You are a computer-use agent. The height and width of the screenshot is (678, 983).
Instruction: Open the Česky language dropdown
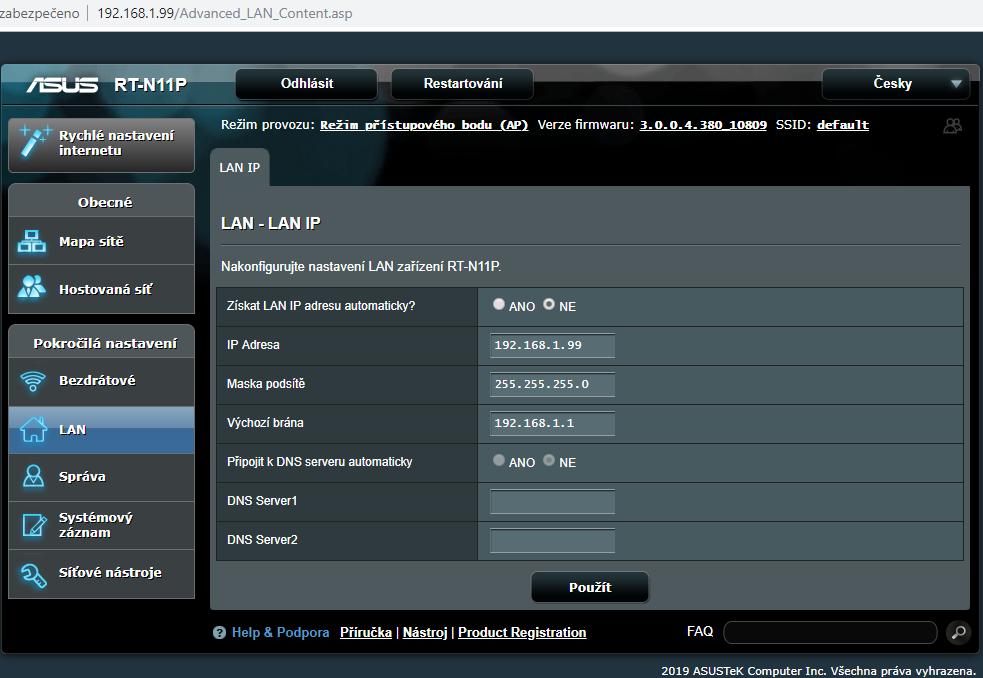point(895,84)
